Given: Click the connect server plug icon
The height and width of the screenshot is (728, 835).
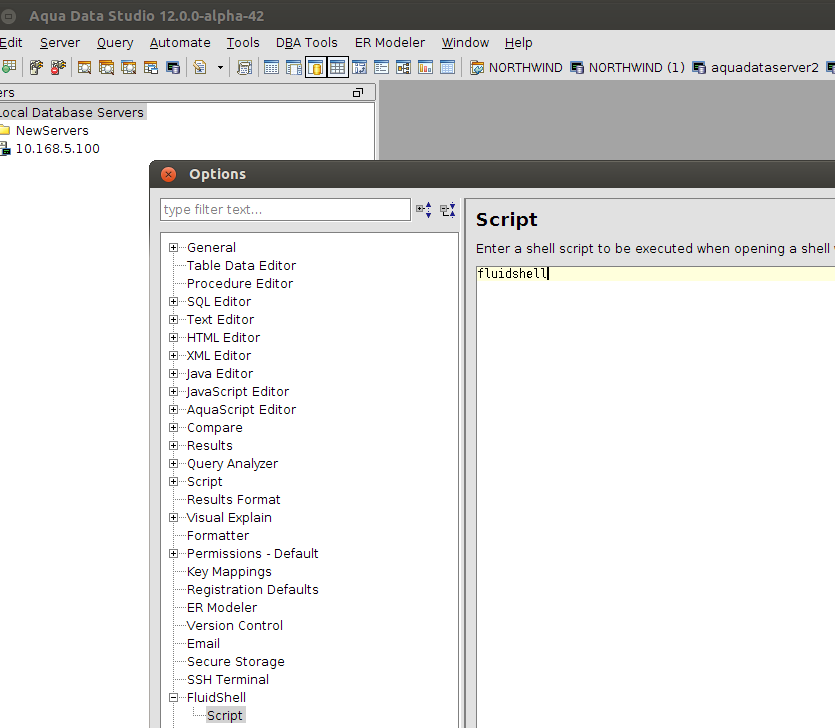Looking at the screenshot, I should coord(36,67).
